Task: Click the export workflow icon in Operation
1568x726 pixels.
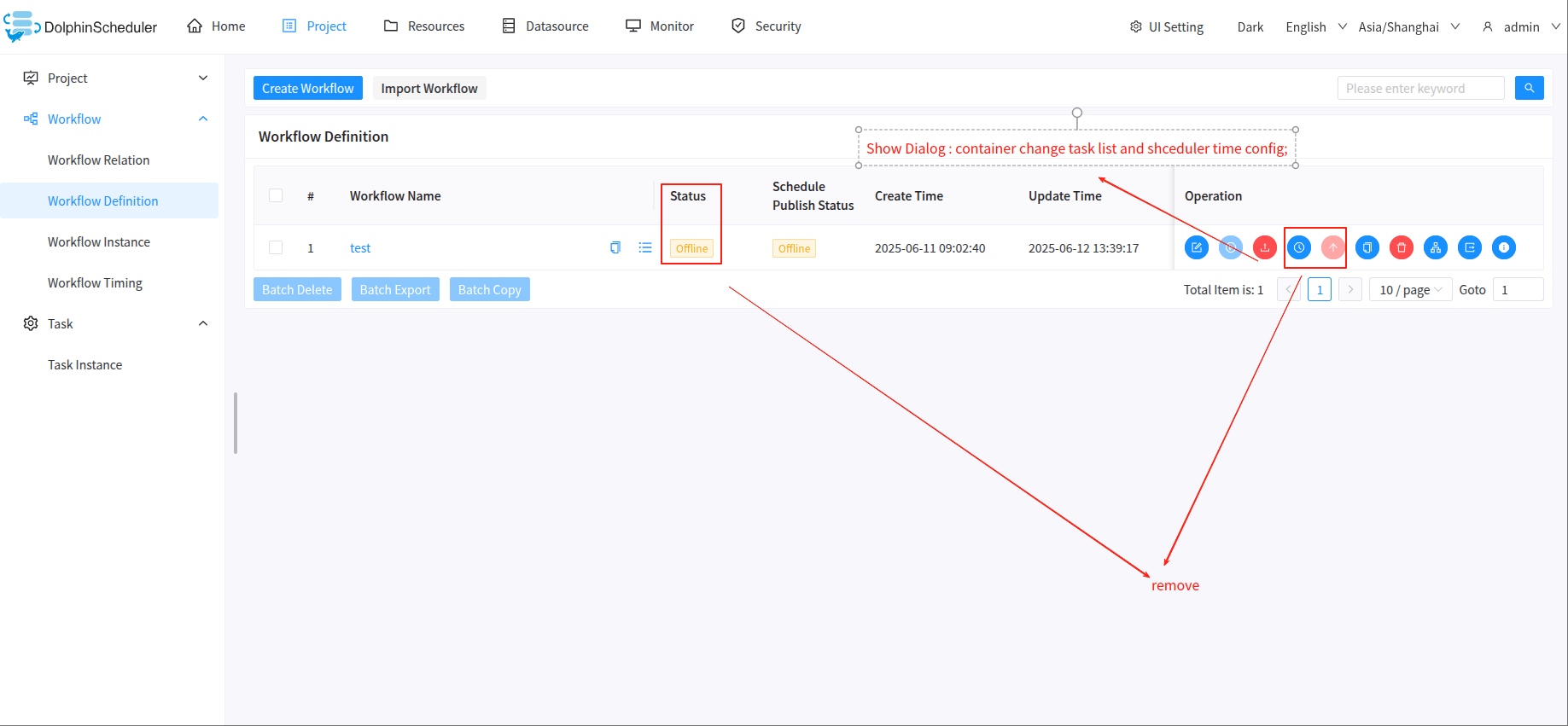Action: [1470, 247]
